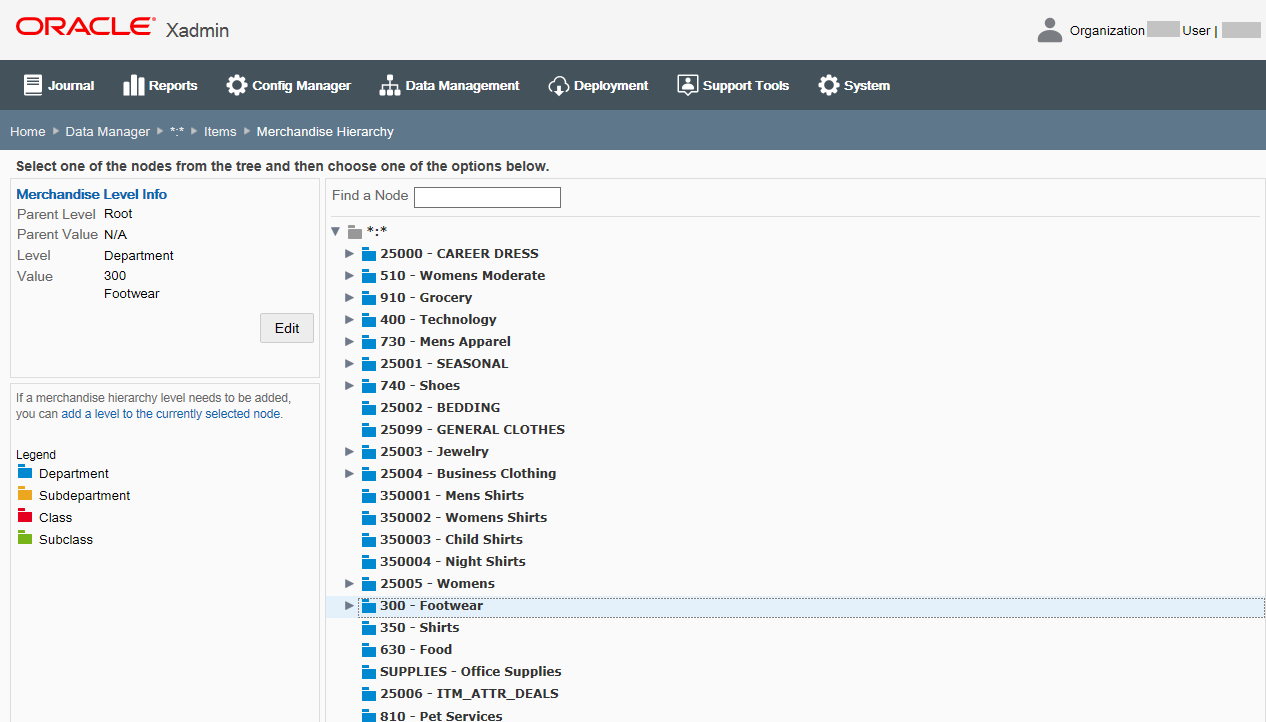Open the Deployment menu
Viewport: 1266px width, 722px height.
pyautogui.click(x=598, y=85)
